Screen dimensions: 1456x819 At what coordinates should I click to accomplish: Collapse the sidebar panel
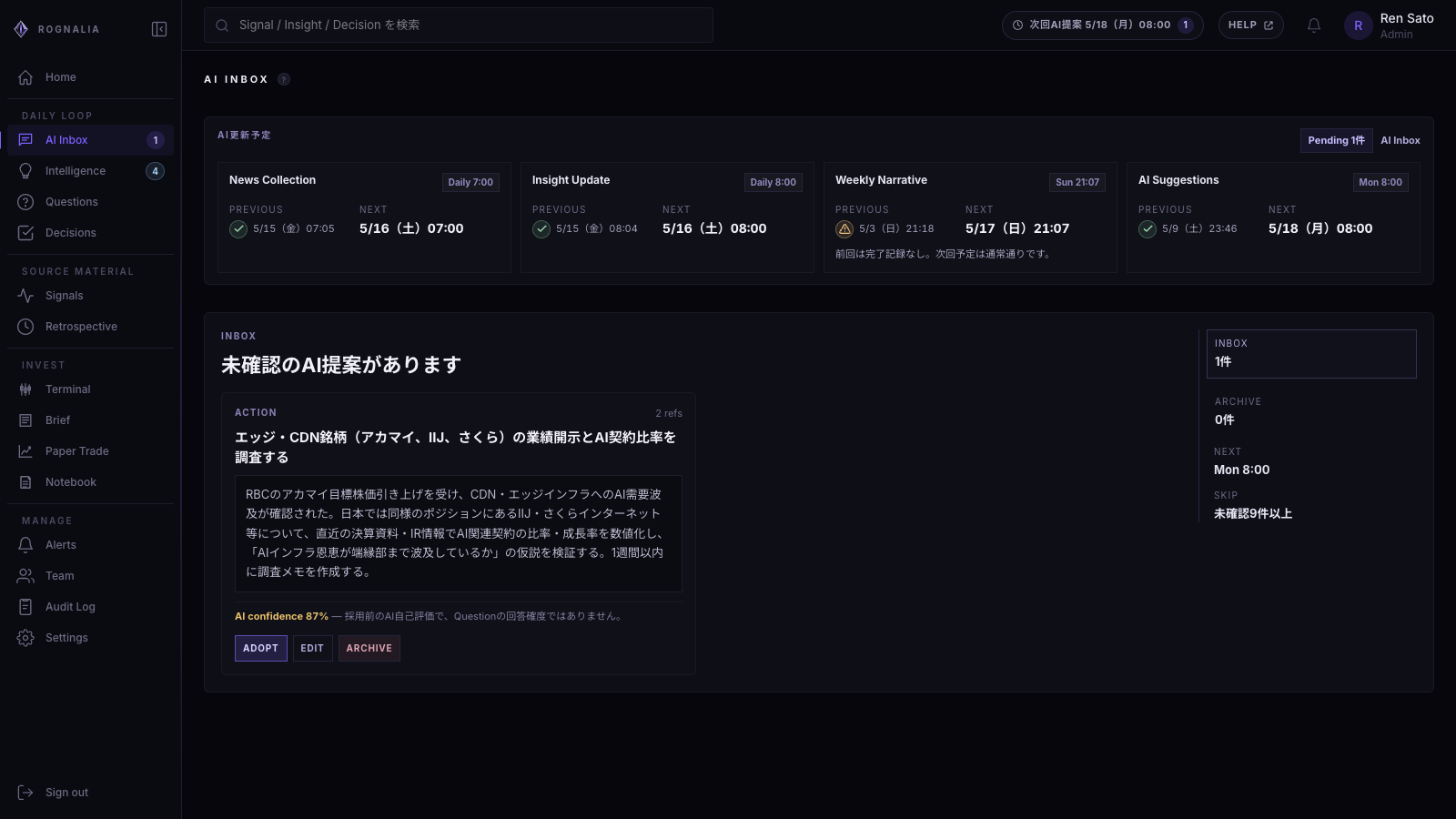(159, 29)
